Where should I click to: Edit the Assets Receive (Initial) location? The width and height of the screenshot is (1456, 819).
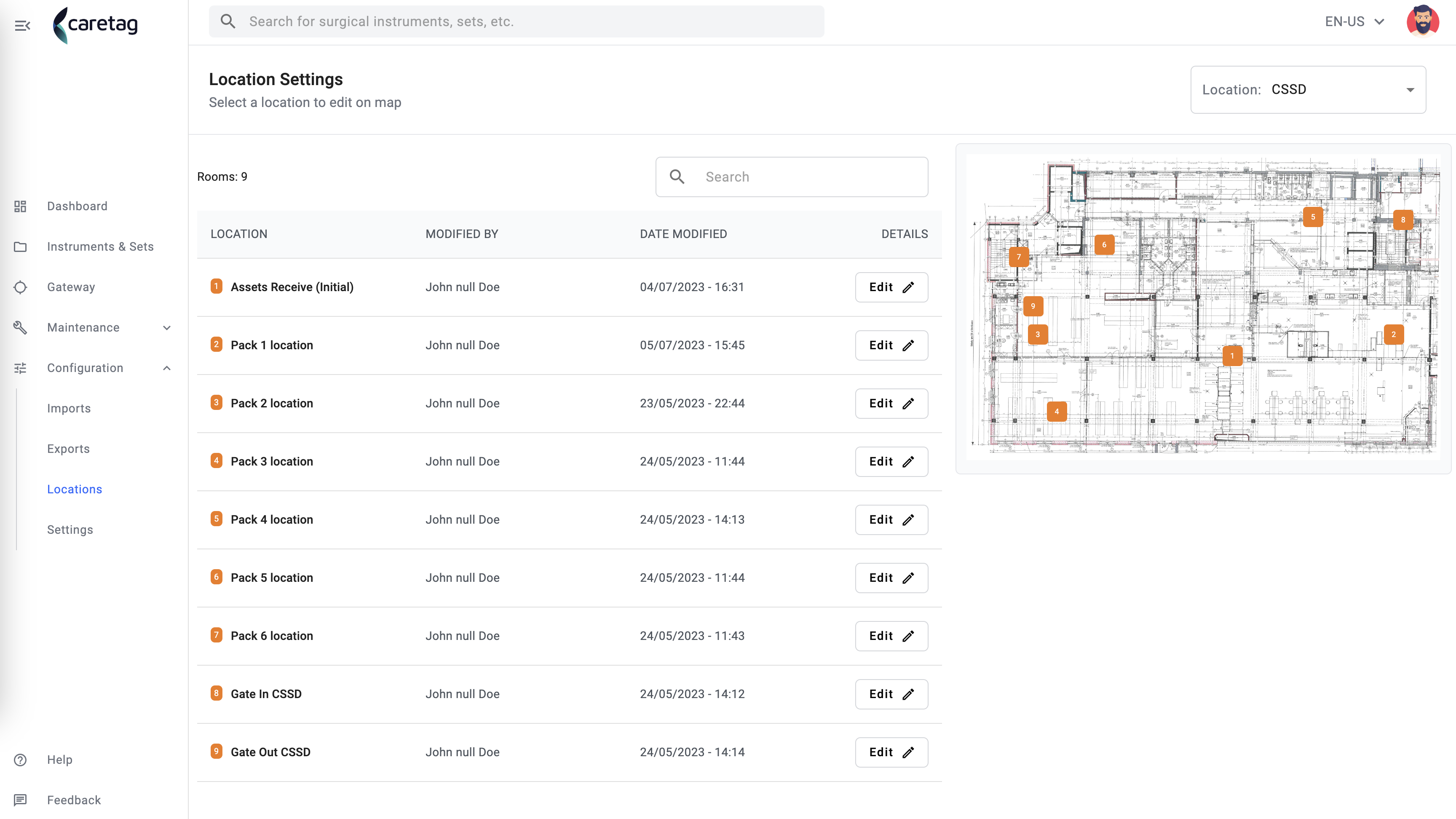pyautogui.click(x=891, y=287)
